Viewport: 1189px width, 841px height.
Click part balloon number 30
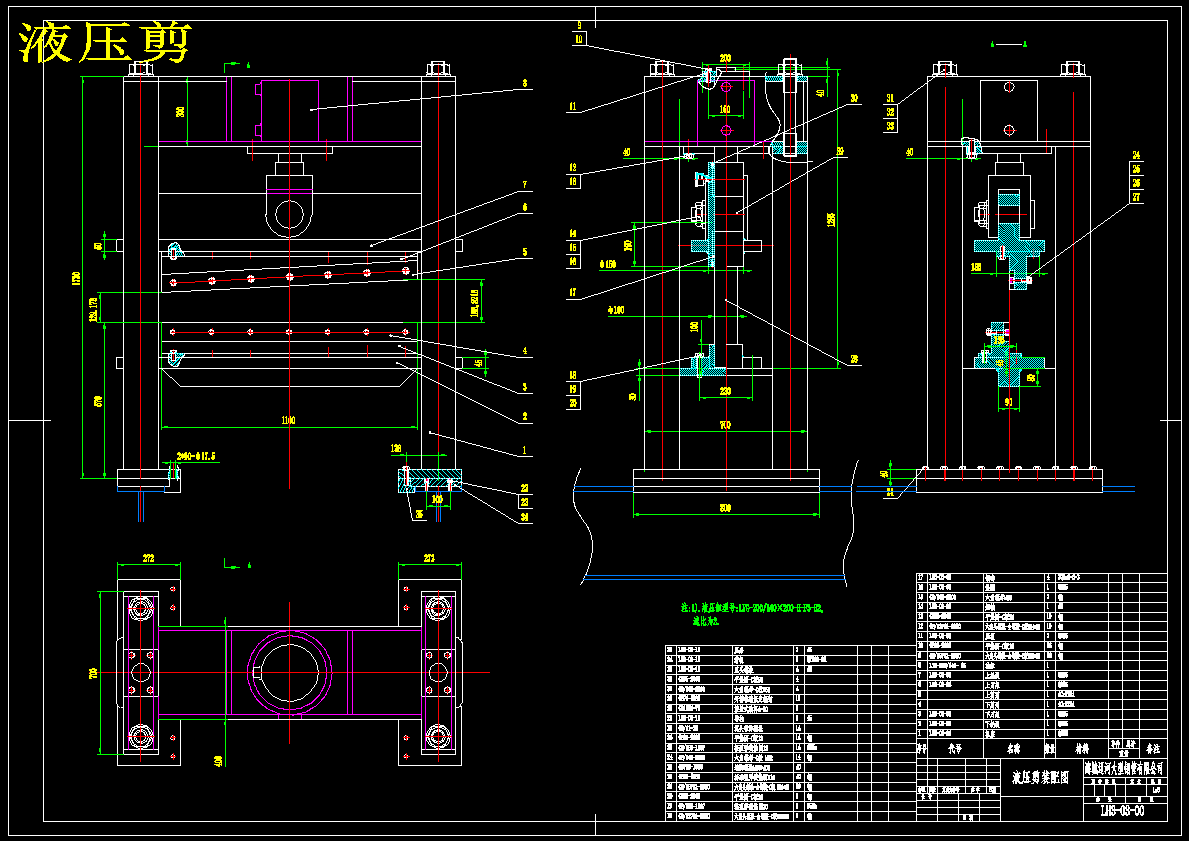coord(854,98)
